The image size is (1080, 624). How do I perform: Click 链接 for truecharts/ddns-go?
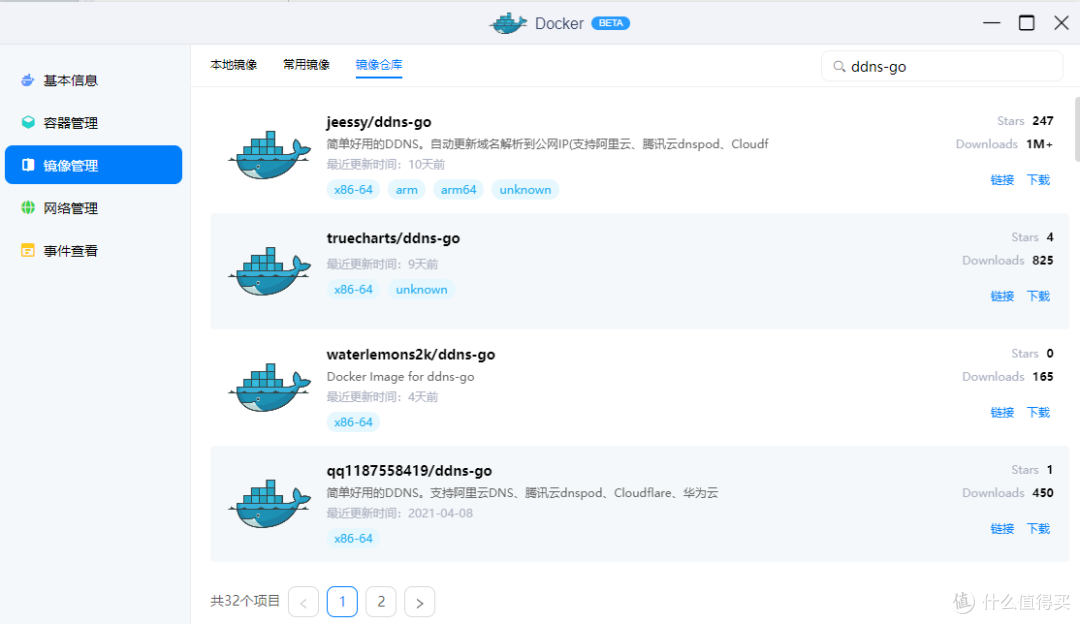point(1002,296)
